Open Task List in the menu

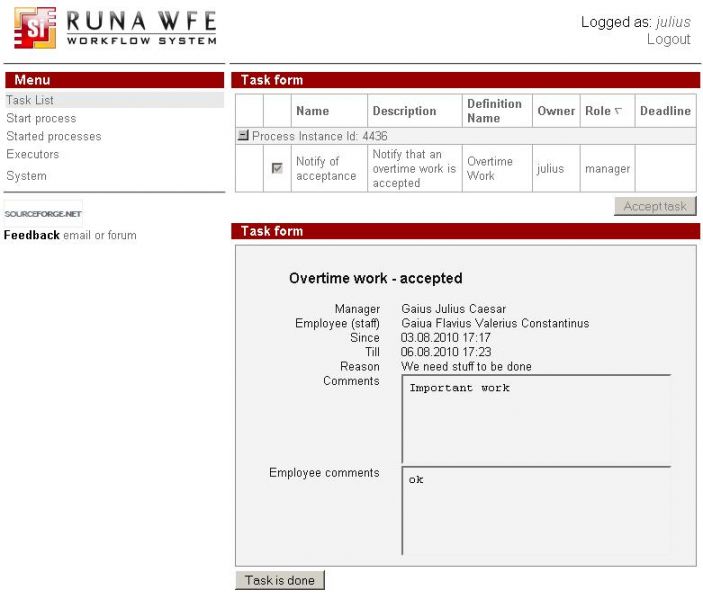30,100
